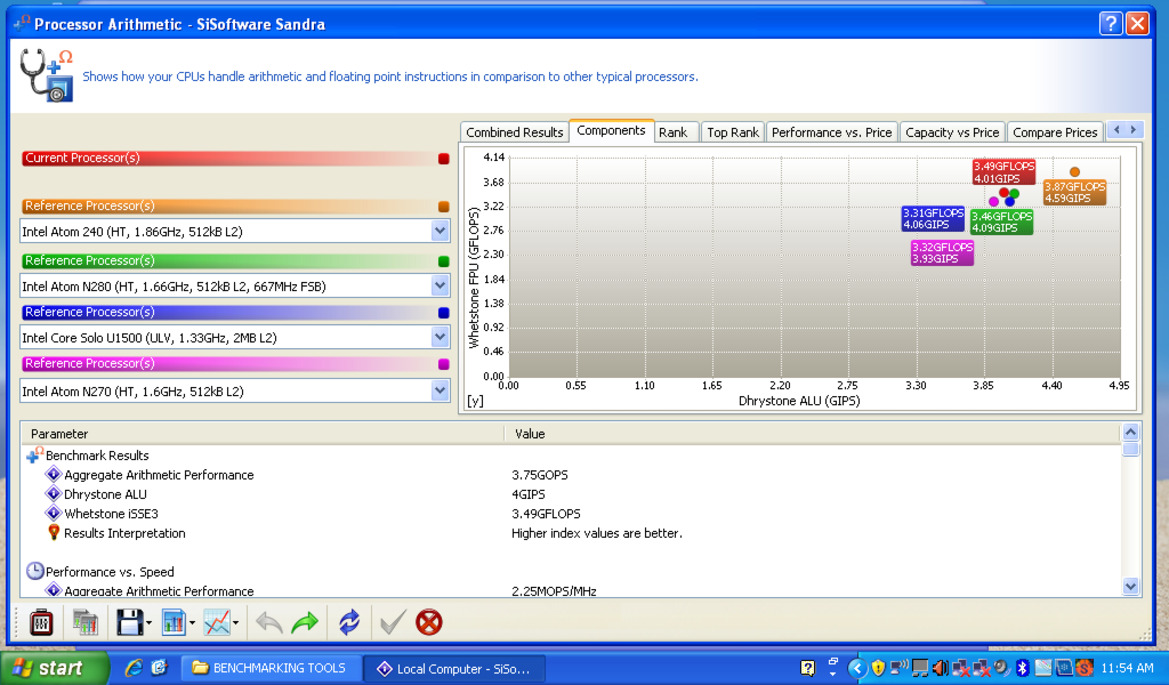Open the Intel Atom N270 reference processor dropdown

[x=440, y=391]
